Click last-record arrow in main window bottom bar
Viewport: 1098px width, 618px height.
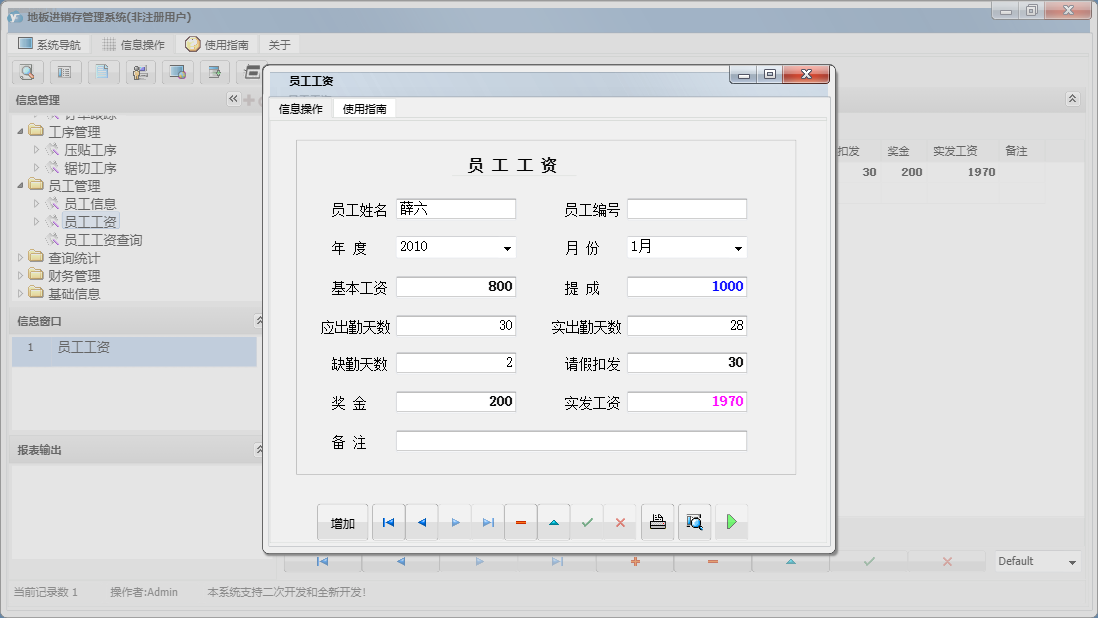point(557,561)
